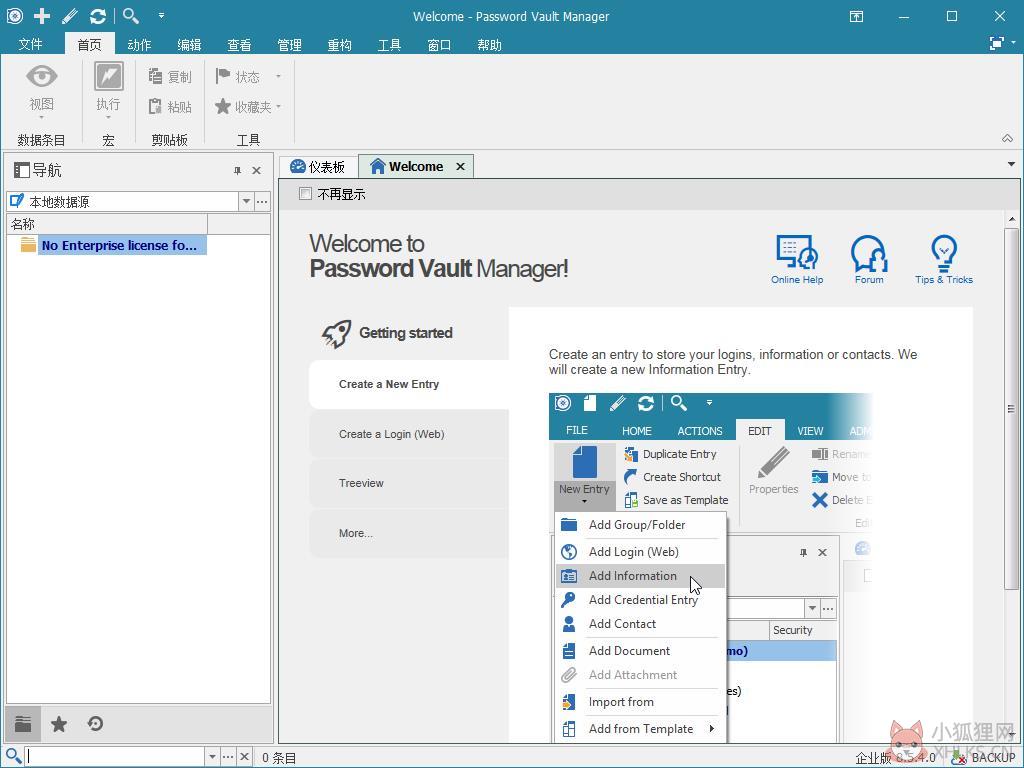Switch to the 帮助 ribbon tab
The height and width of the screenshot is (768, 1024).
489,44
